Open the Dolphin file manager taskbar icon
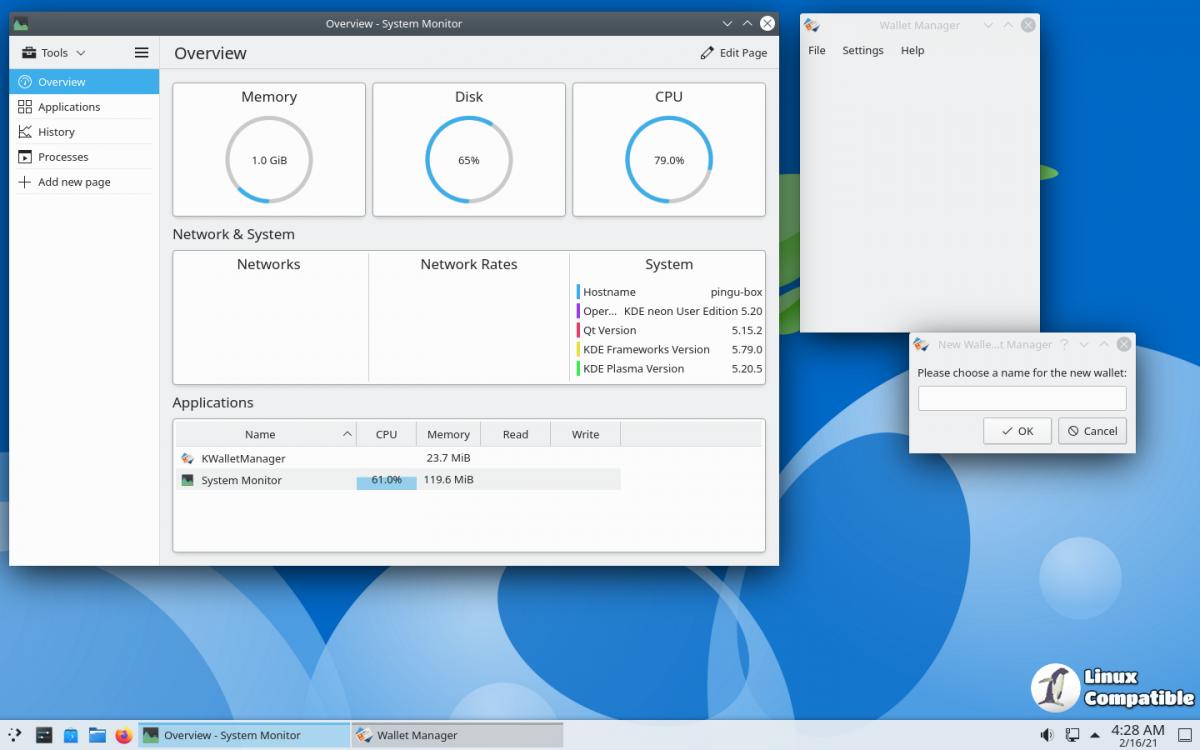 click(97, 735)
